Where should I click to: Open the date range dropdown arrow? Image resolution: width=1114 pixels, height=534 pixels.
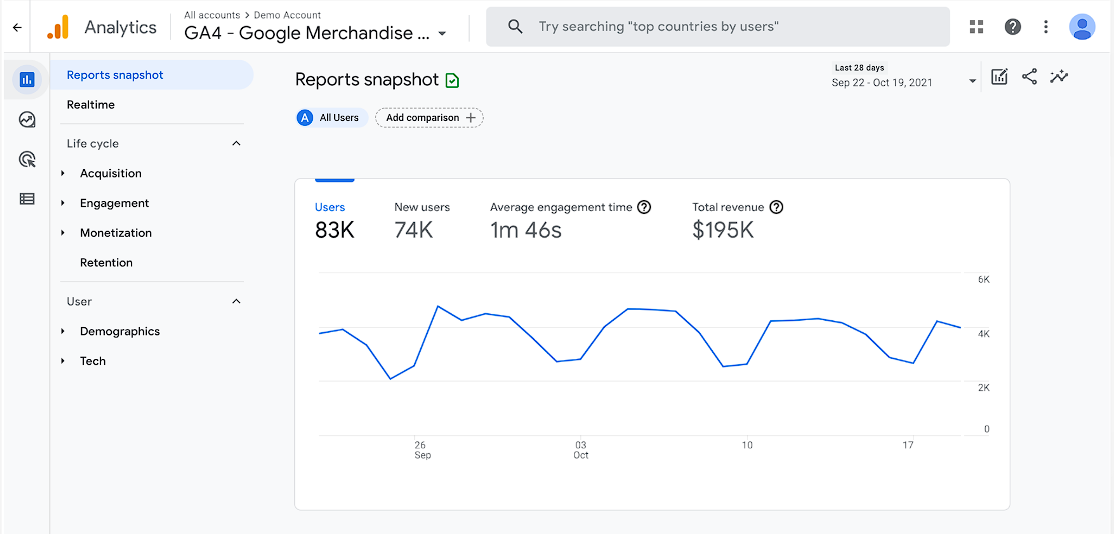pyautogui.click(x=973, y=82)
